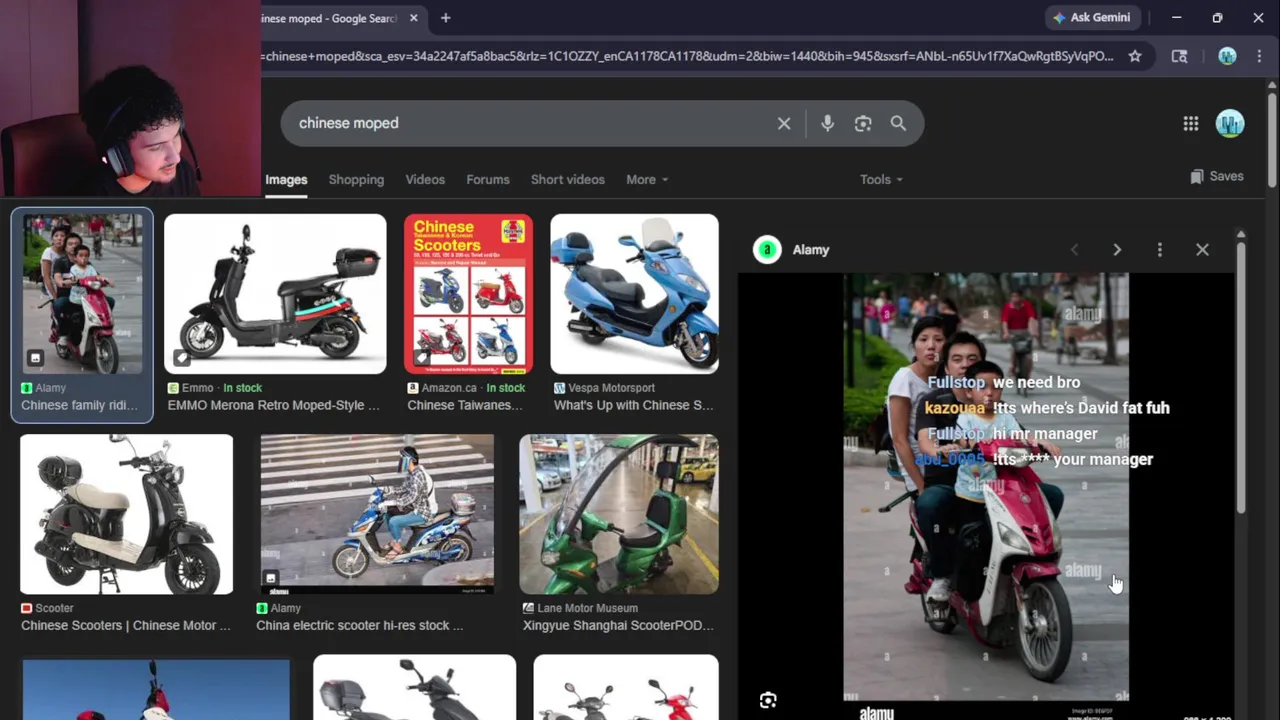Image resolution: width=1280 pixels, height=720 pixels.
Task: Search inside image with the Lens icon
Action: coord(768,700)
